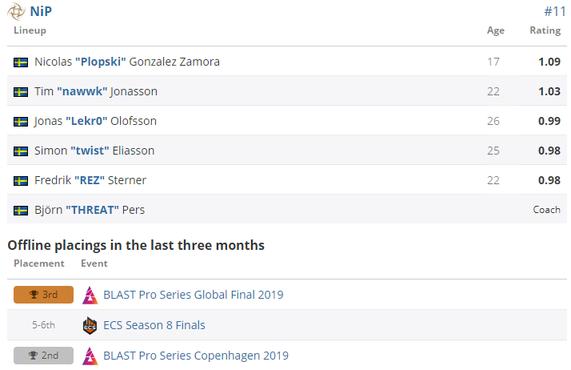
Task: Open BLAST Pro Series Global Final 2019
Action: coord(193,295)
